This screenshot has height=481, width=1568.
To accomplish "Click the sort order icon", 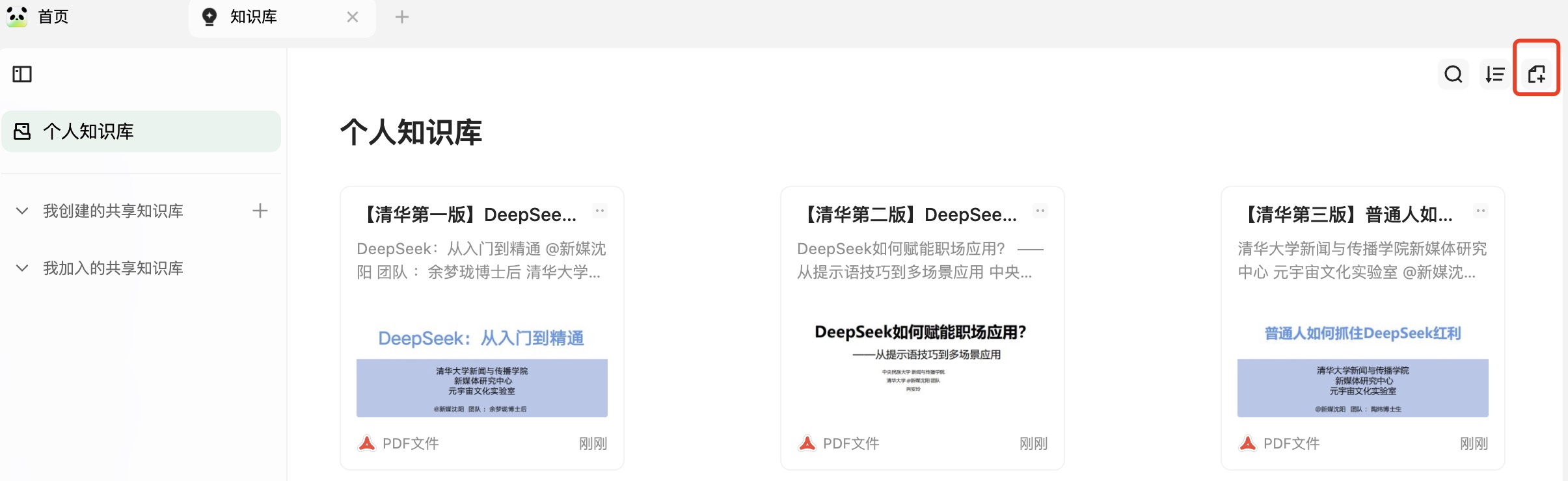I will pos(1494,74).
